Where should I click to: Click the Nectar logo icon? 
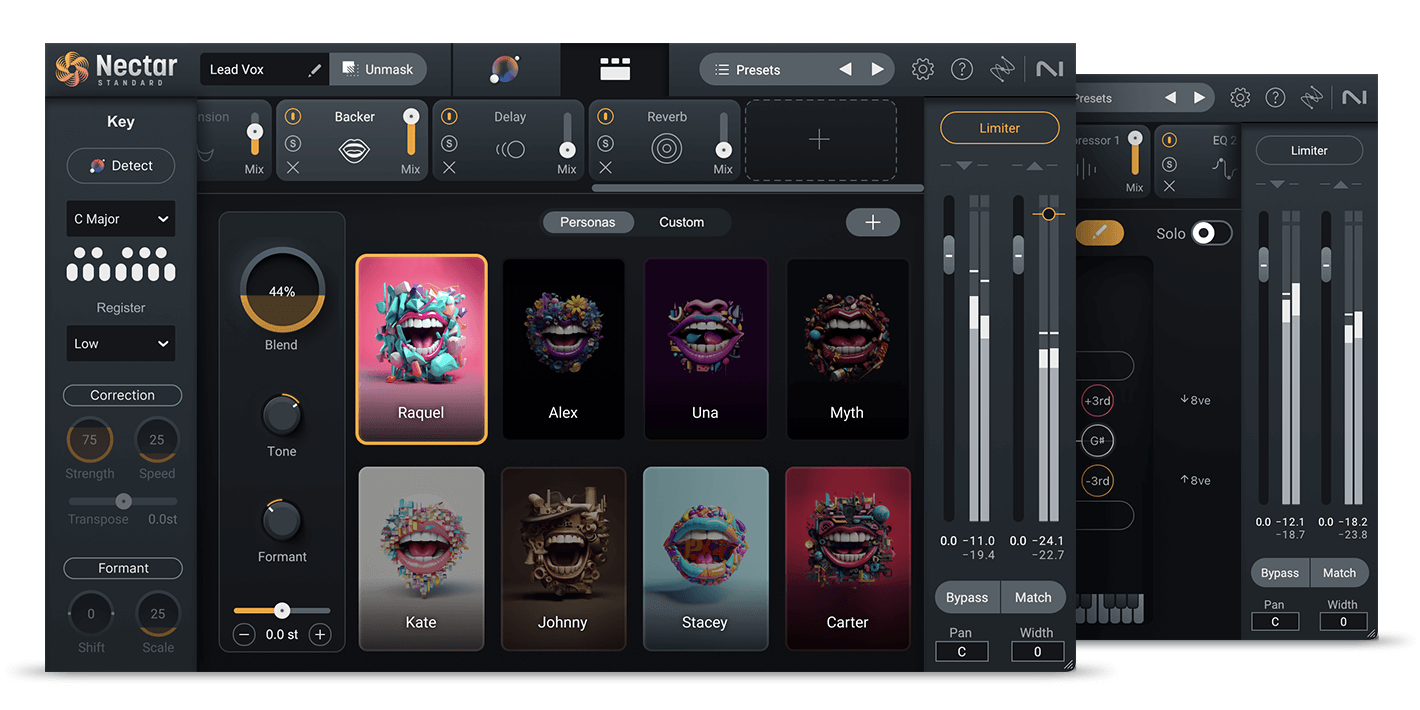pyautogui.click(x=72, y=69)
